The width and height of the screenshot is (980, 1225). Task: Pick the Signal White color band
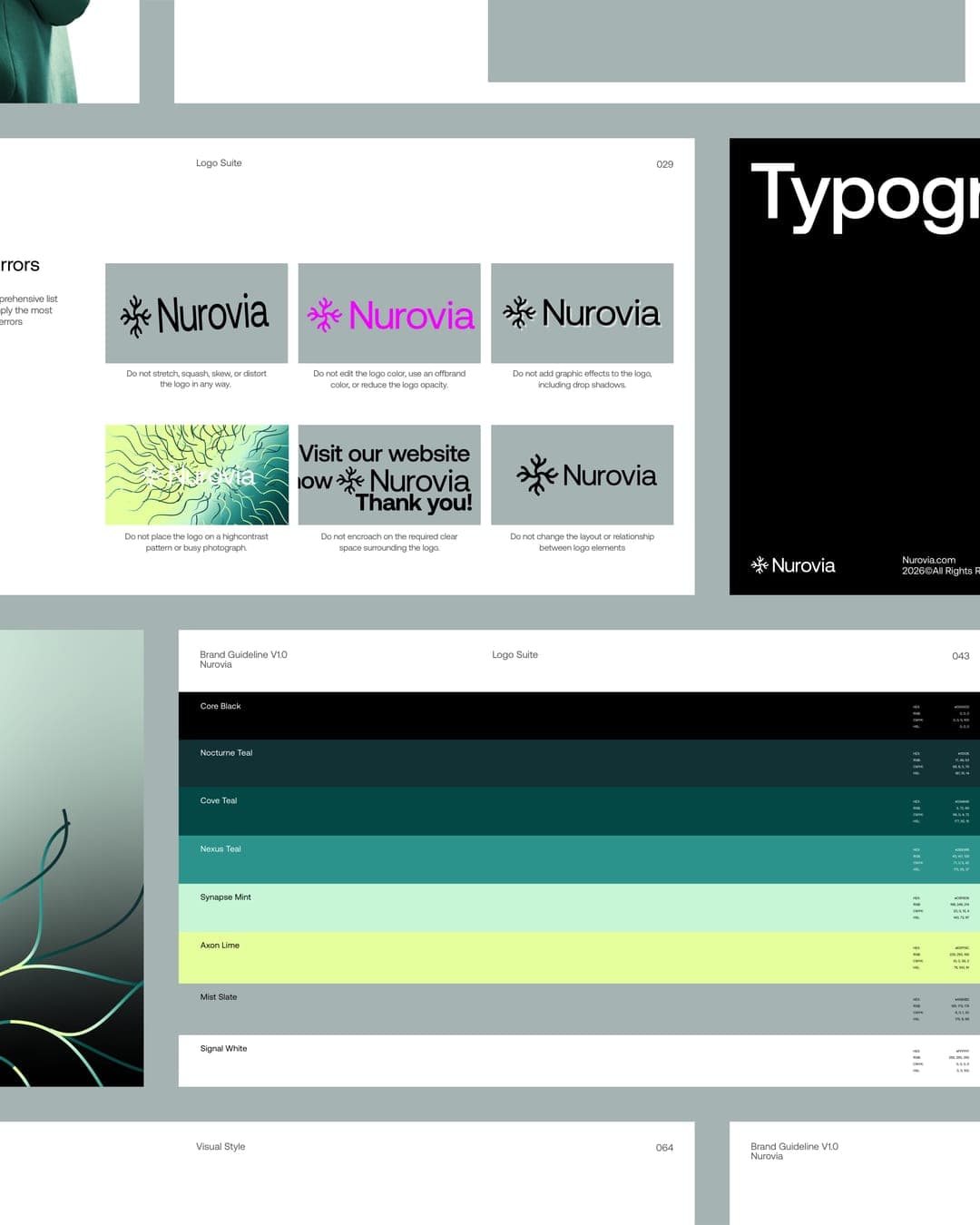[x=579, y=1061]
